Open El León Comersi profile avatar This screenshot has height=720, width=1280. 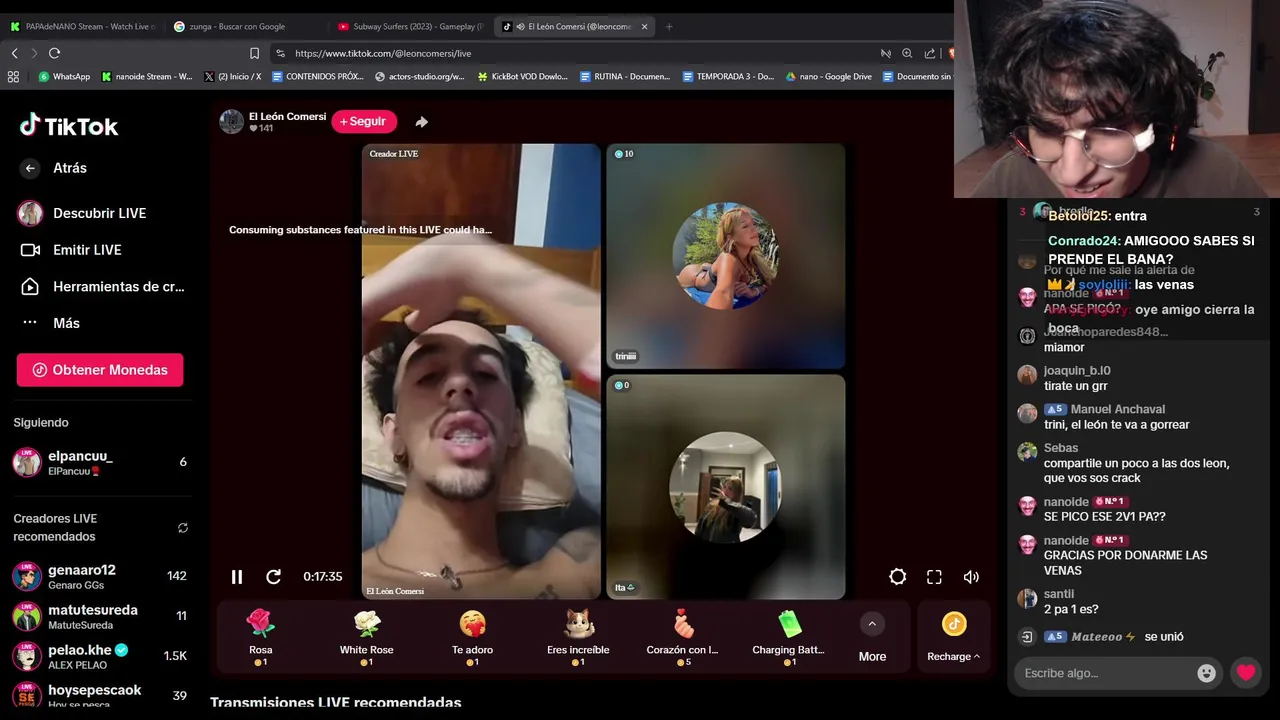point(232,122)
